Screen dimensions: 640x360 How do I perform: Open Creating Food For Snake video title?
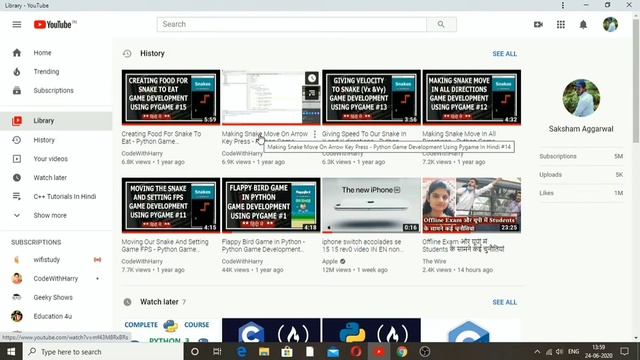(161, 138)
